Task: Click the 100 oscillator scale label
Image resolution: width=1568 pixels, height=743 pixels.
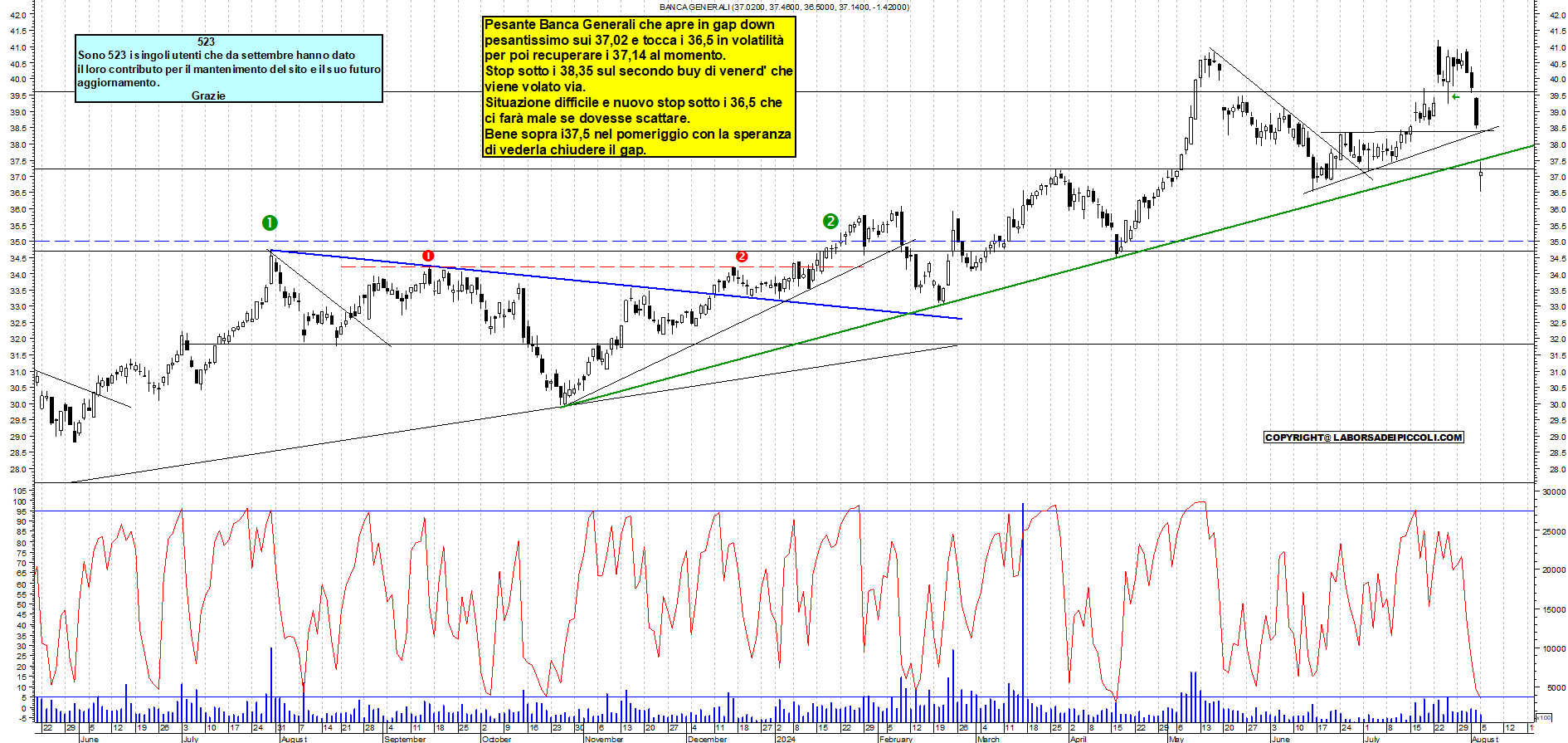Action: 19,502
